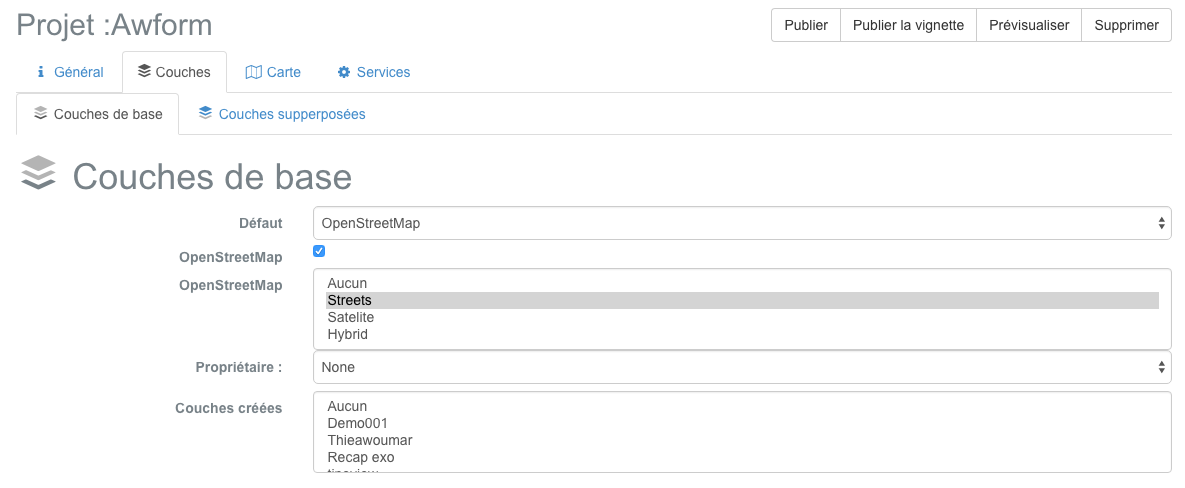Click the Publier la vignette button
The height and width of the screenshot is (488, 1185).
pyautogui.click(x=908, y=25)
